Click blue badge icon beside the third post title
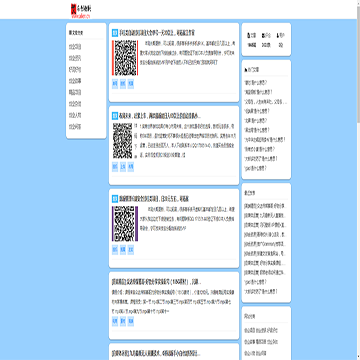The height and width of the screenshot is (360, 360). tap(115, 199)
